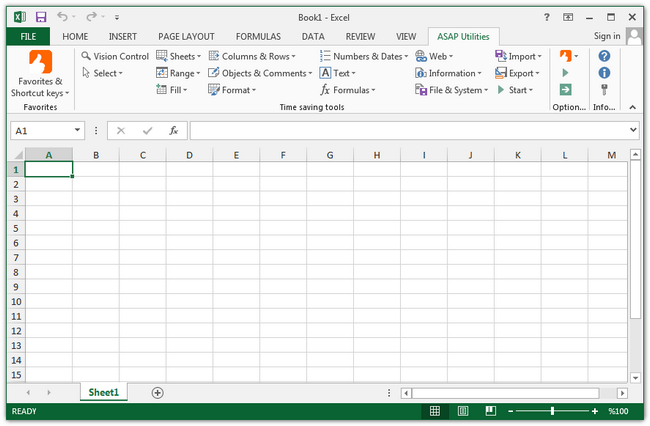650x426 pixels.
Task: Click the Vision Control tool
Action: (x=114, y=57)
